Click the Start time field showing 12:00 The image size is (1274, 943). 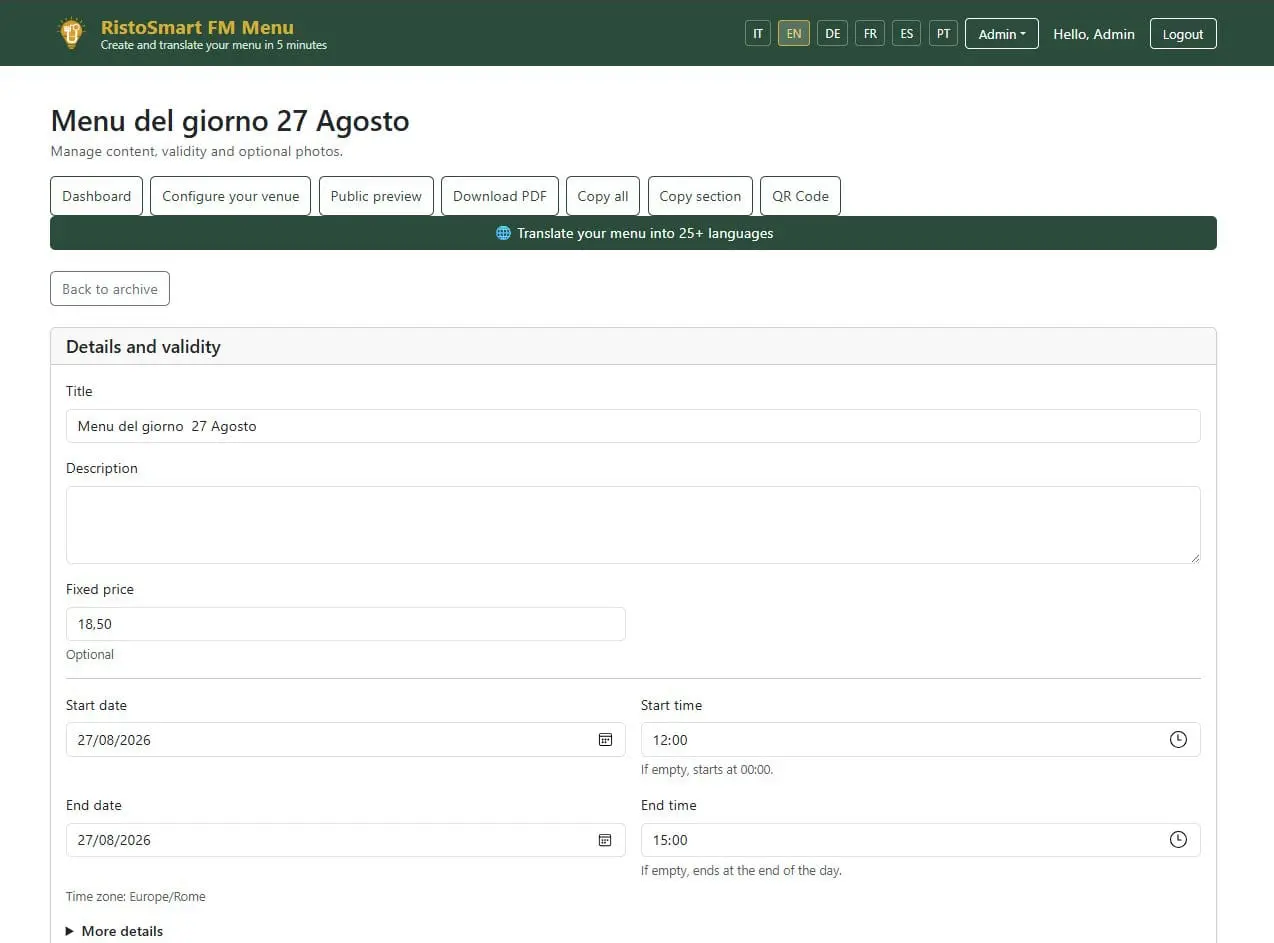[x=921, y=740]
